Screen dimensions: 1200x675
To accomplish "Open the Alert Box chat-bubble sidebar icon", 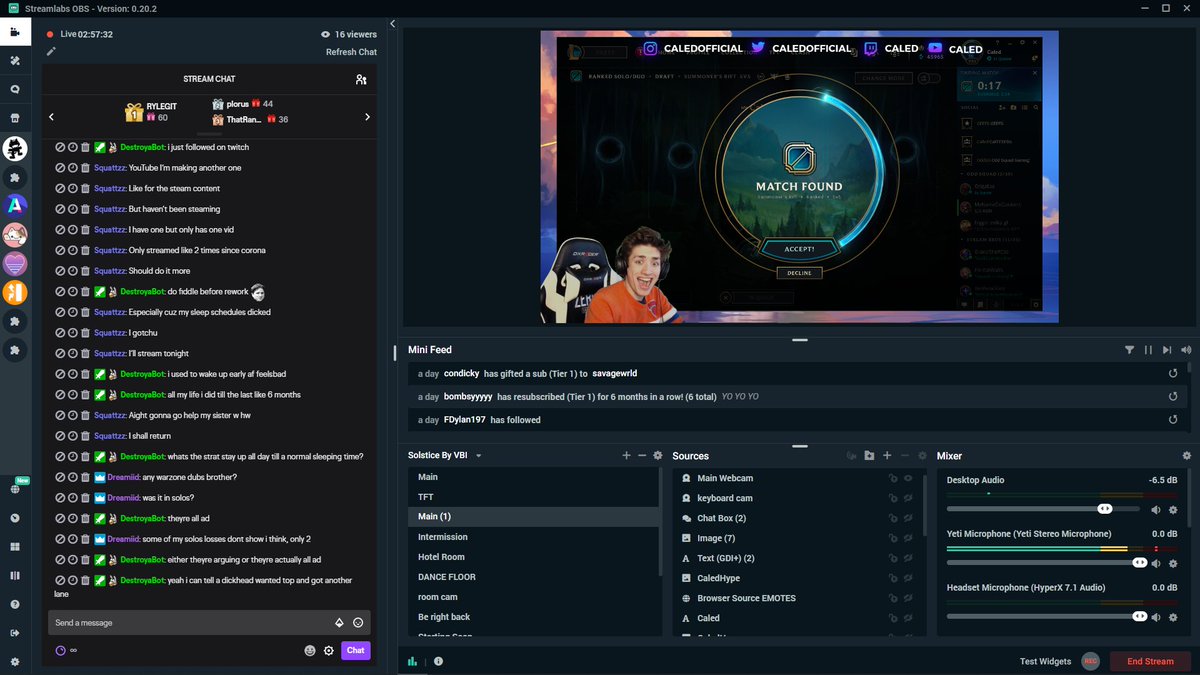I will point(14,90).
